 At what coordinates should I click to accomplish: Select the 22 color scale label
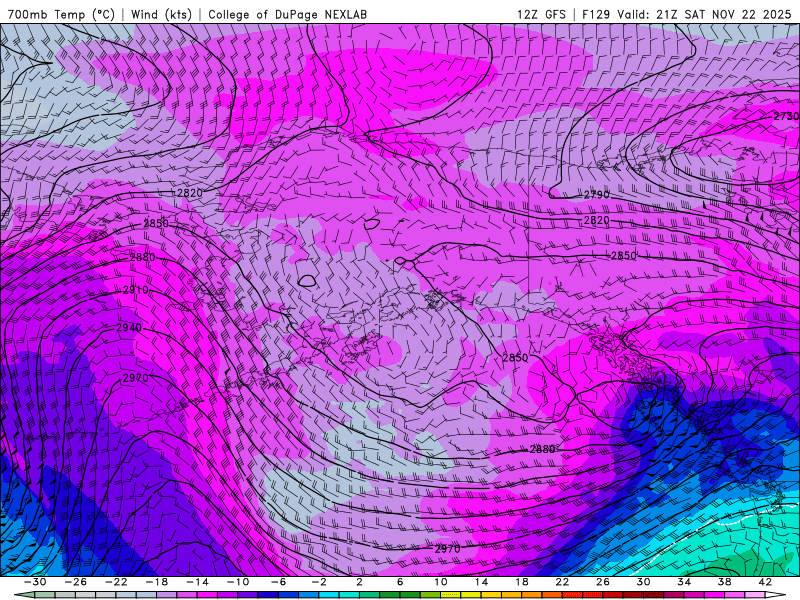click(x=562, y=582)
